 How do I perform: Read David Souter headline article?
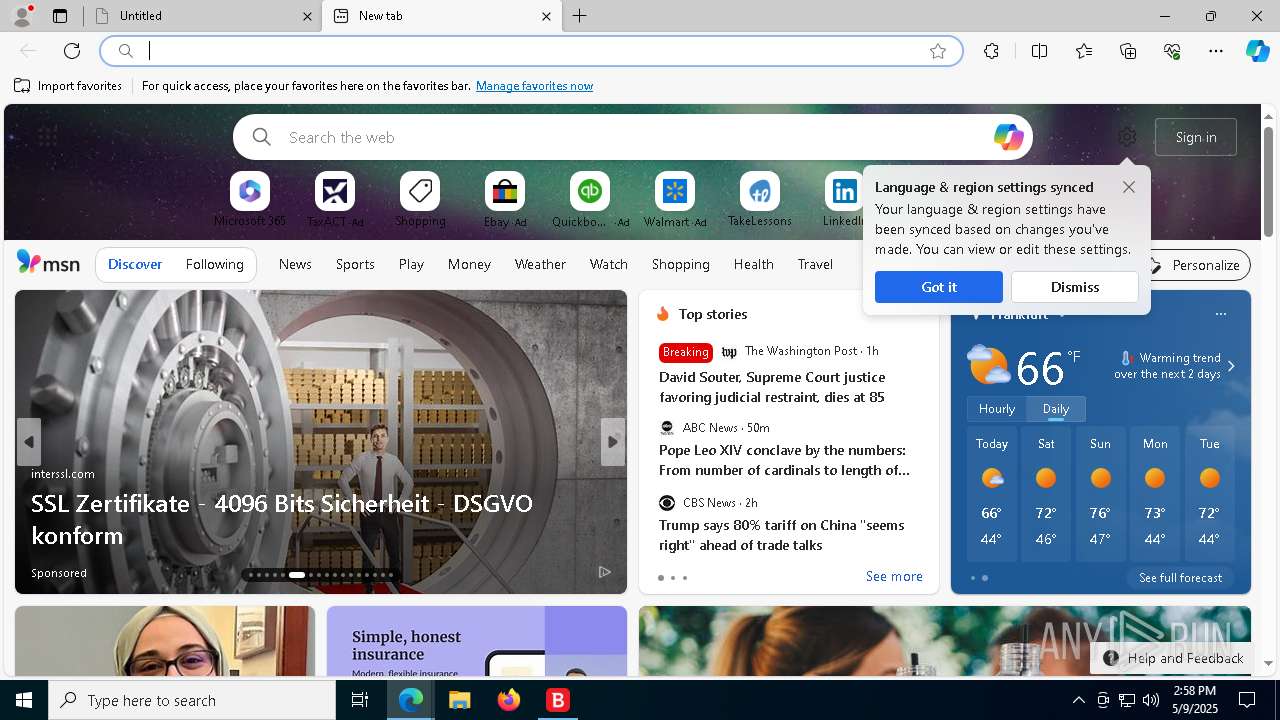[x=772, y=387]
